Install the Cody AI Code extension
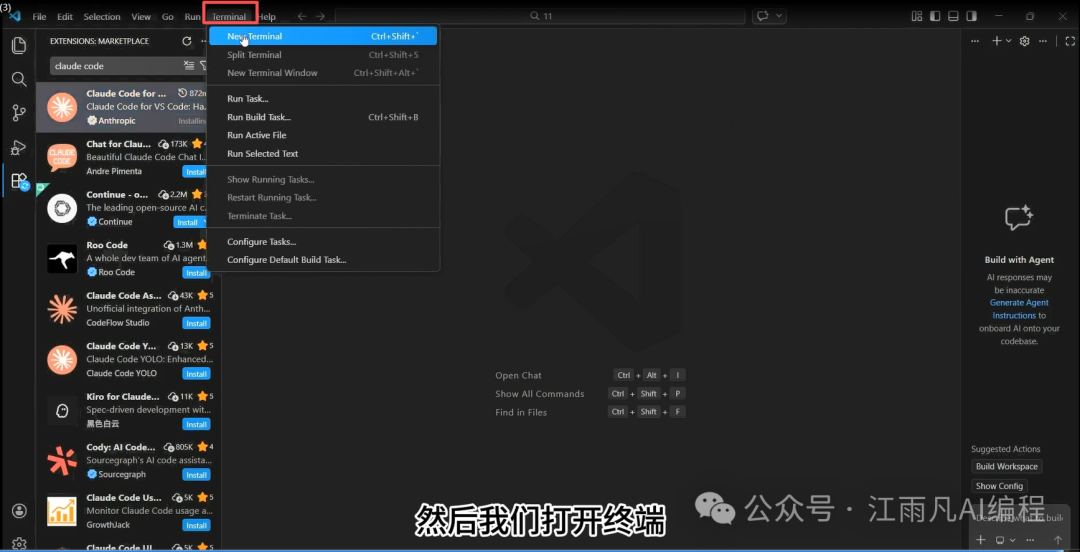This screenshot has height=552, width=1080. pos(196,475)
